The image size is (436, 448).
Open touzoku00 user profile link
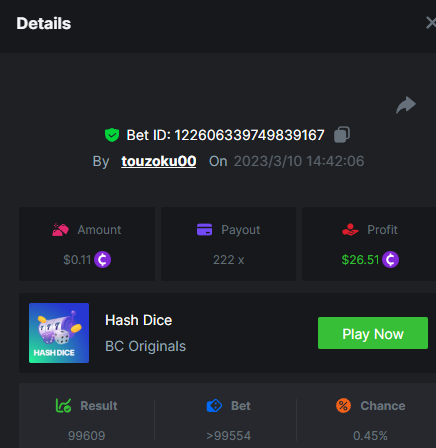click(x=159, y=161)
